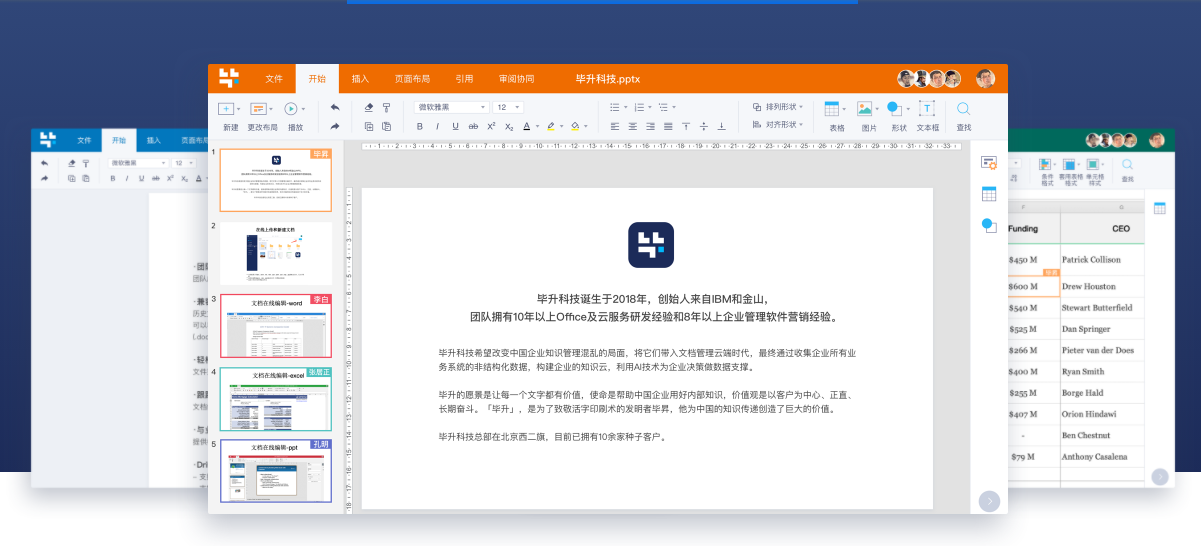This screenshot has height=546, width=1201.
Task: Click the vertical align middle icon
Action: click(x=704, y=126)
